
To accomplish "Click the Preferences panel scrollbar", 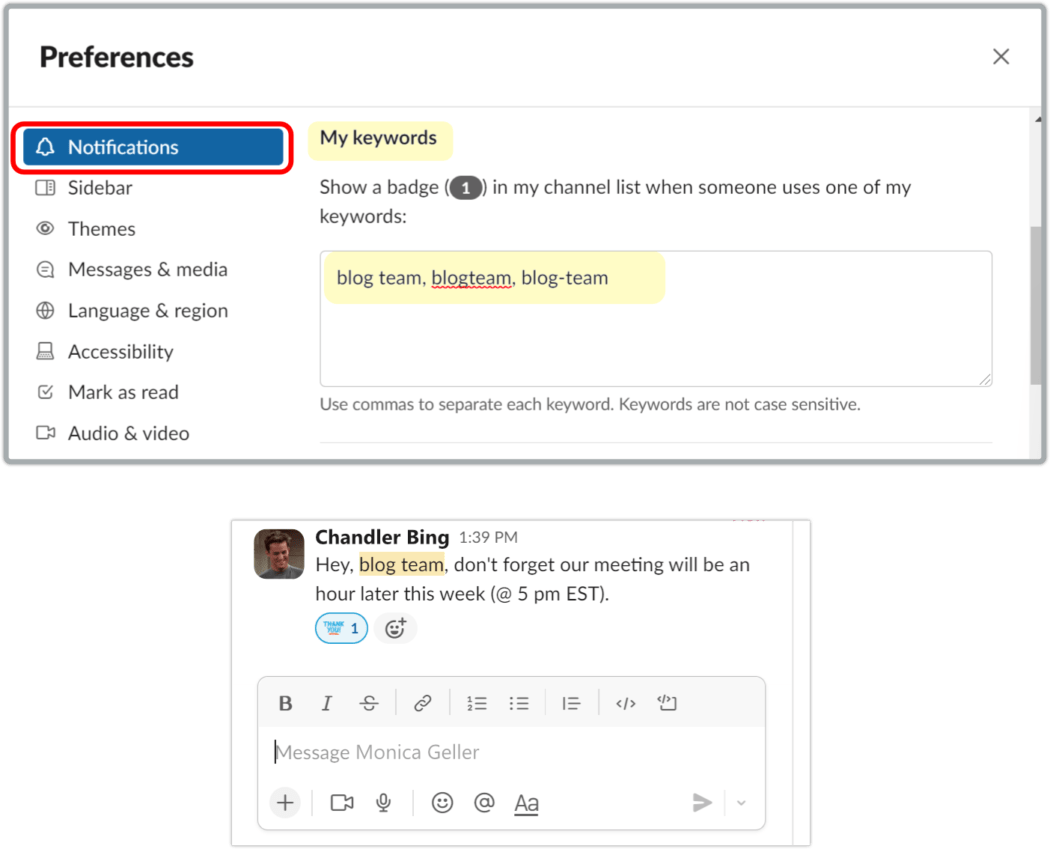I will coord(1036,305).
